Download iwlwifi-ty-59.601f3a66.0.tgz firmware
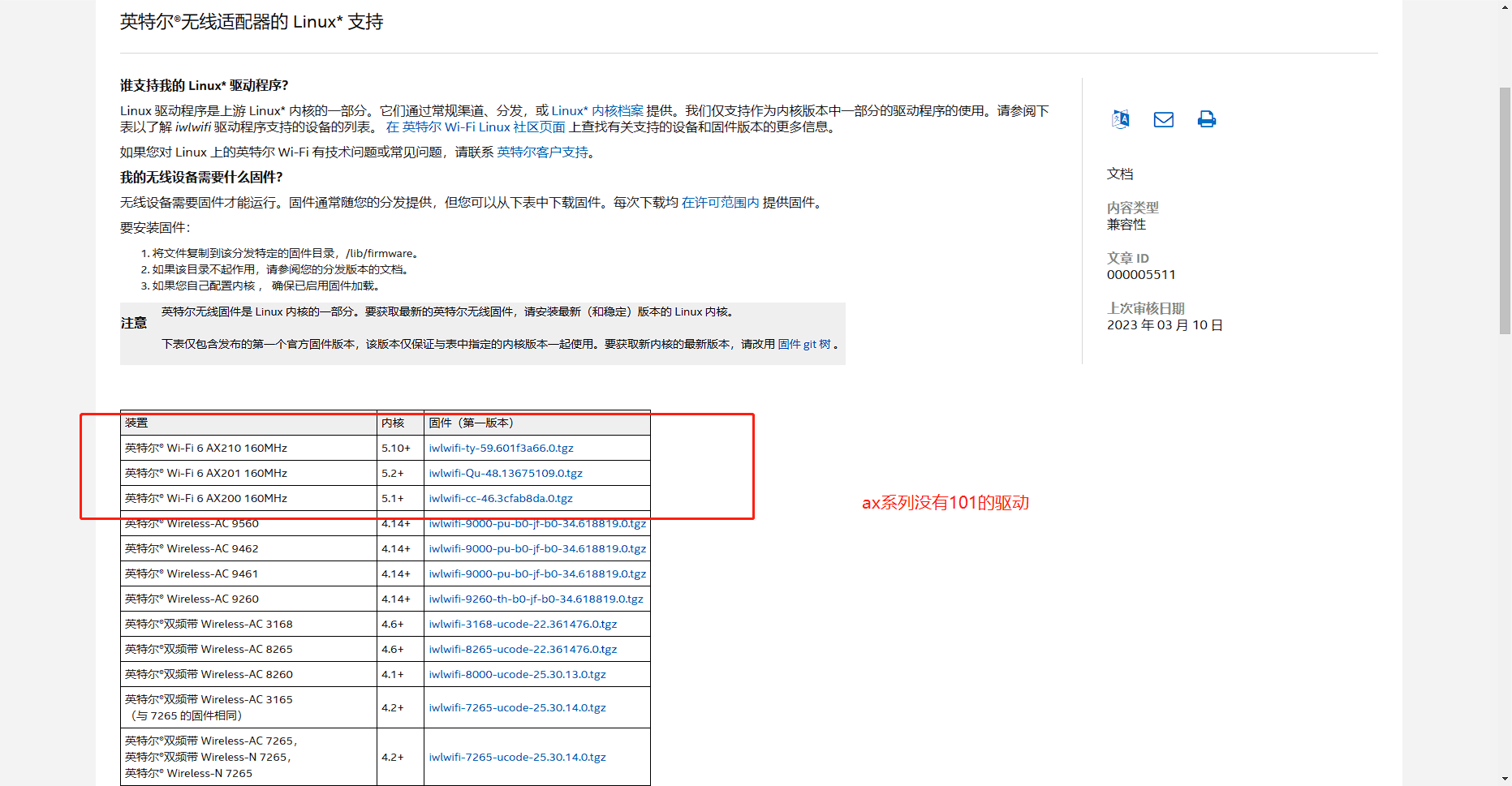Viewport: 1512px width, 786px height. point(502,448)
